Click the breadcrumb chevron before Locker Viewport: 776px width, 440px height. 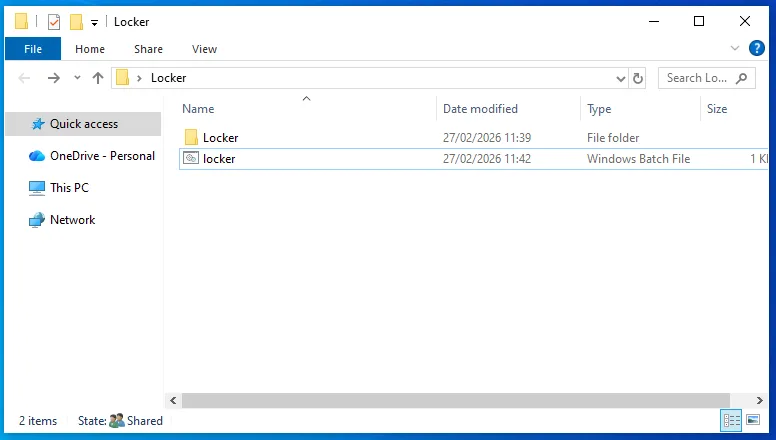click(140, 78)
